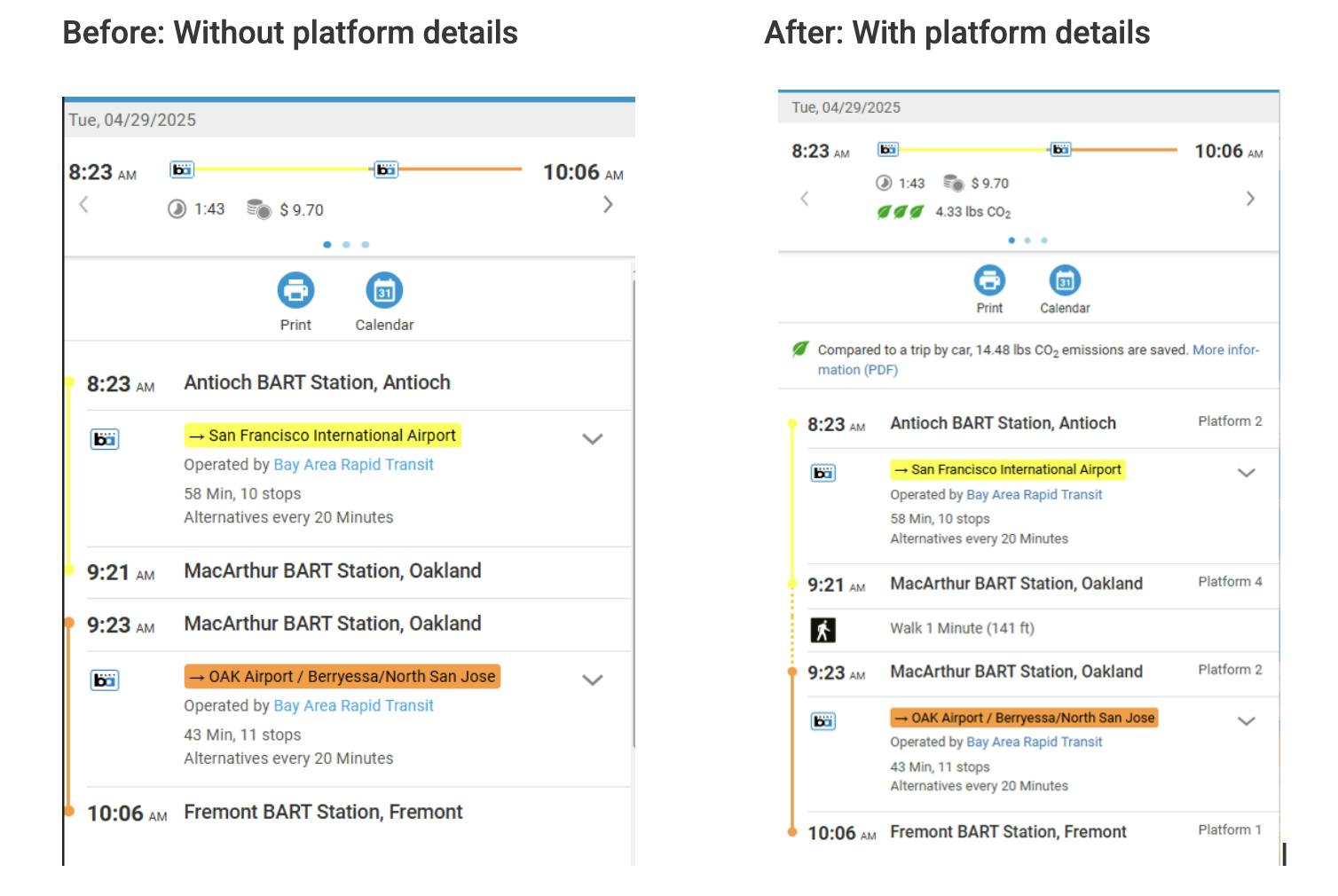Click the Tue, 04/29/2025 date header
1338x896 pixels.
132,119
